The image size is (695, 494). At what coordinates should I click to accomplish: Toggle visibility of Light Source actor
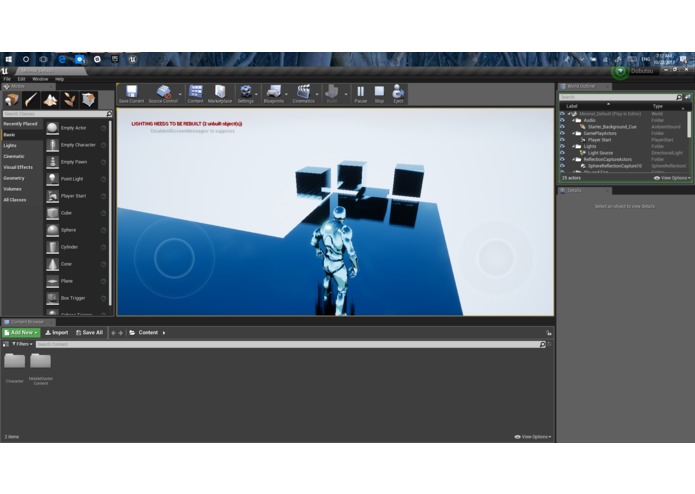pyautogui.click(x=562, y=153)
